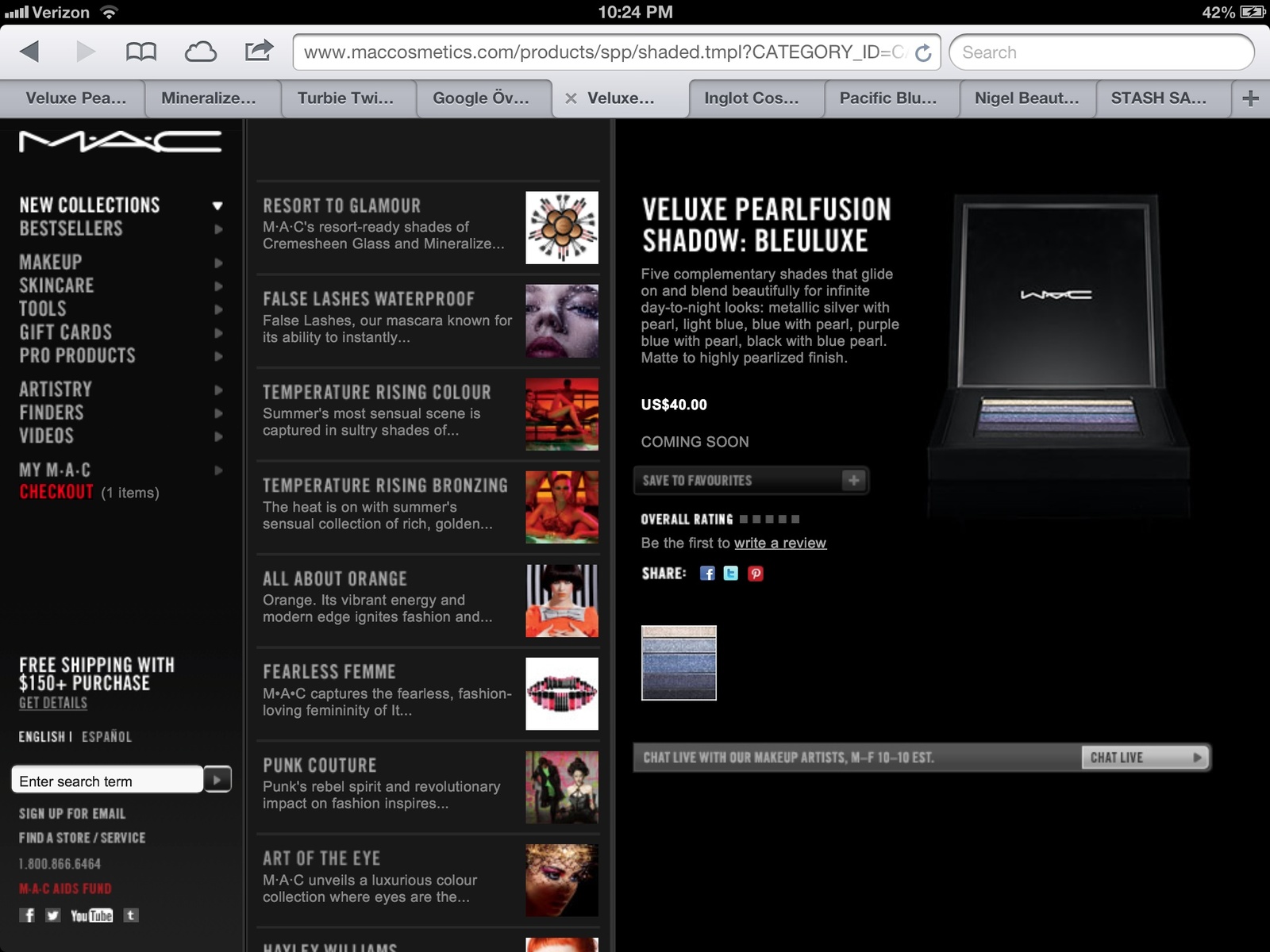The height and width of the screenshot is (952, 1270).
Task: Tap the Safari back arrow
Action: 29,52
